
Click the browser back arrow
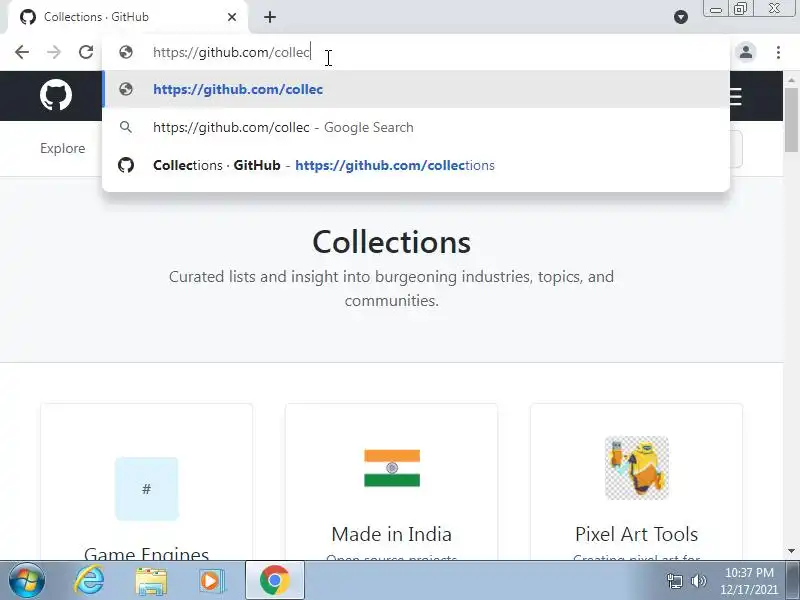(22, 52)
